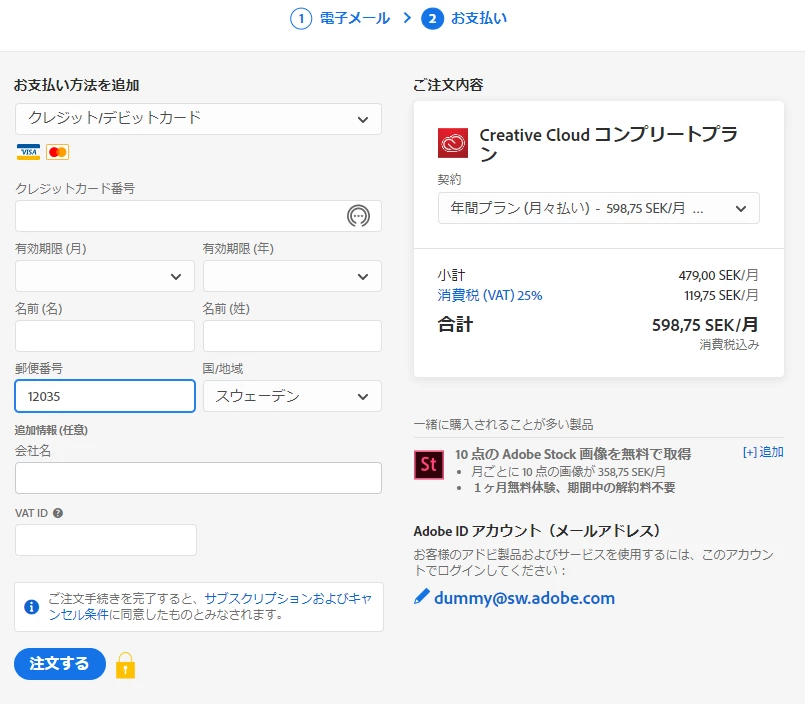Screen dimensions: 805x704
Task: Click the 消費税込み note under the total
Action: point(729,345)
